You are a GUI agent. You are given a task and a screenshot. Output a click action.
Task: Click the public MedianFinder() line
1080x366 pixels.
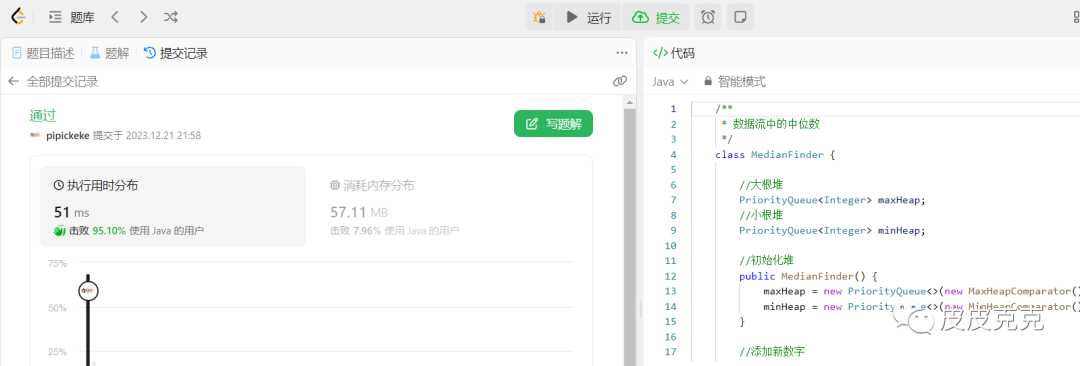pyautogui.click(x=808, y=276)
